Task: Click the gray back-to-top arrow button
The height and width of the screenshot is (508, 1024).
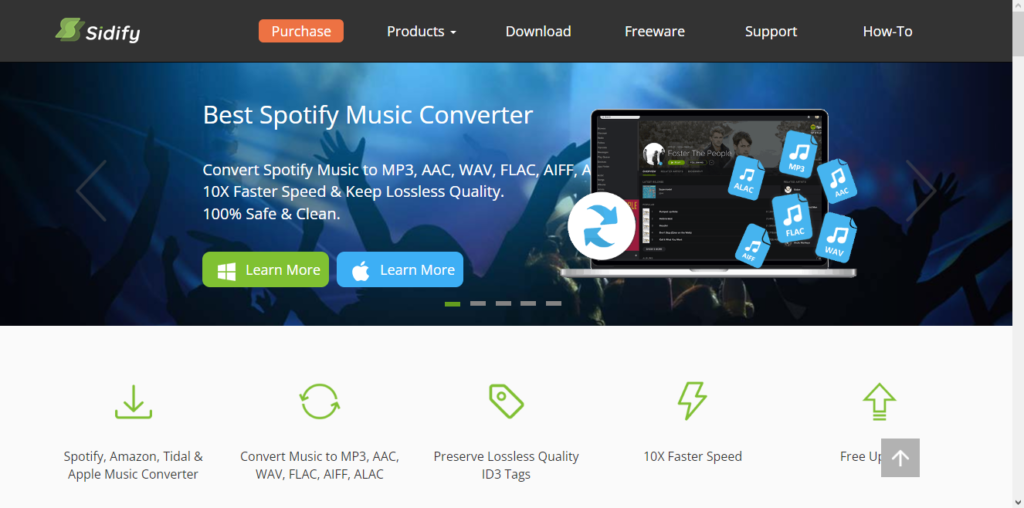Action: pyautogui.click(x=900, y=458)
